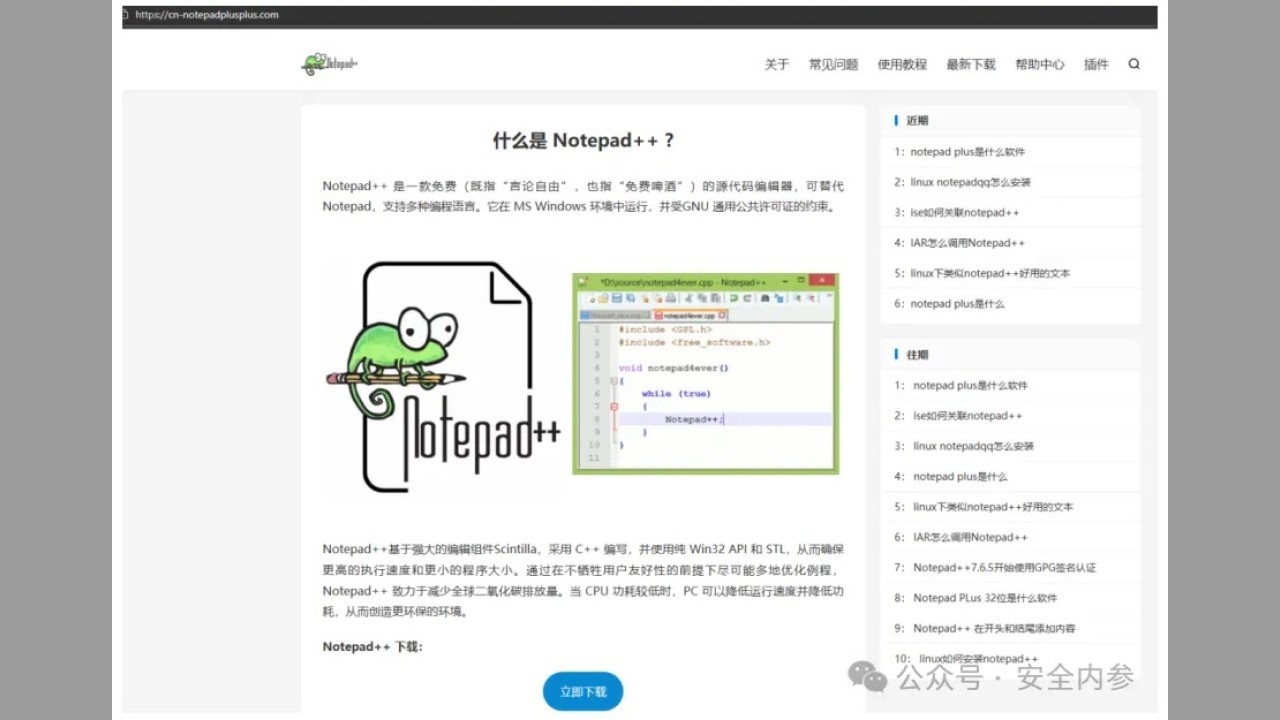
Task: Click the large chameleon Notepad++ logo image
Action: click(x=442, y=377)
